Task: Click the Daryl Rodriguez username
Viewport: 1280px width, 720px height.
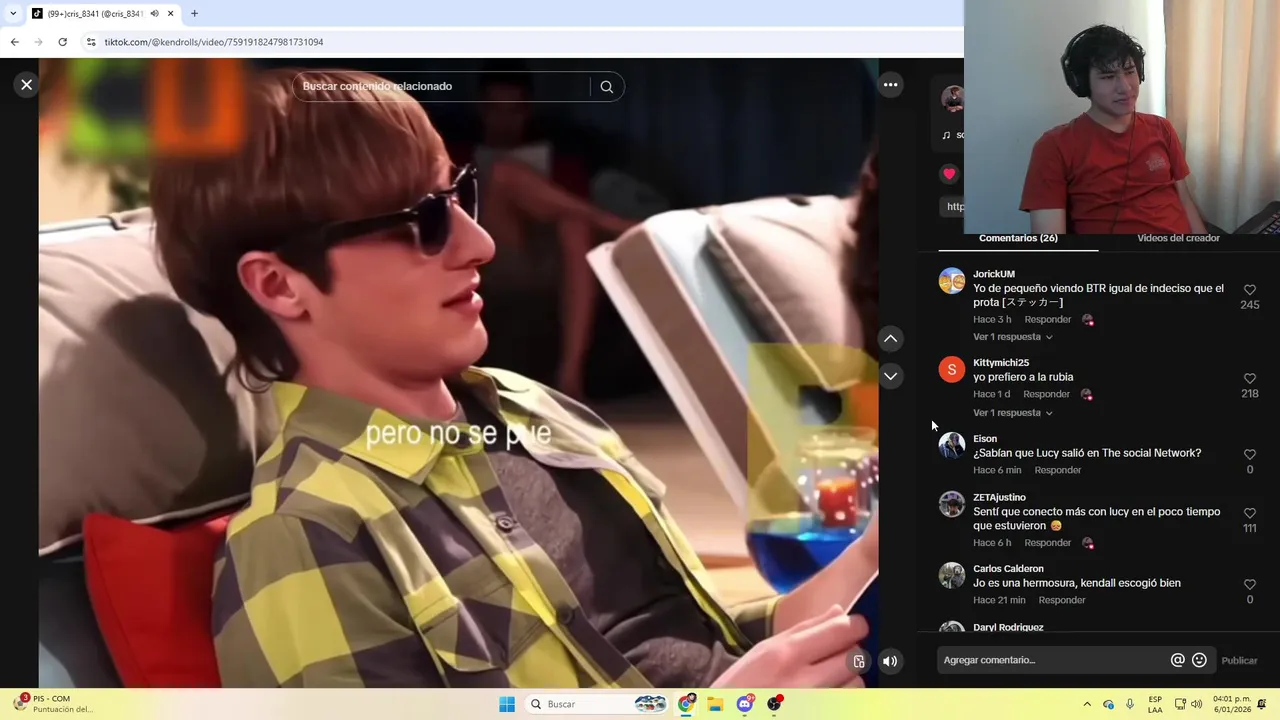Action: (x=1008, y=627)
